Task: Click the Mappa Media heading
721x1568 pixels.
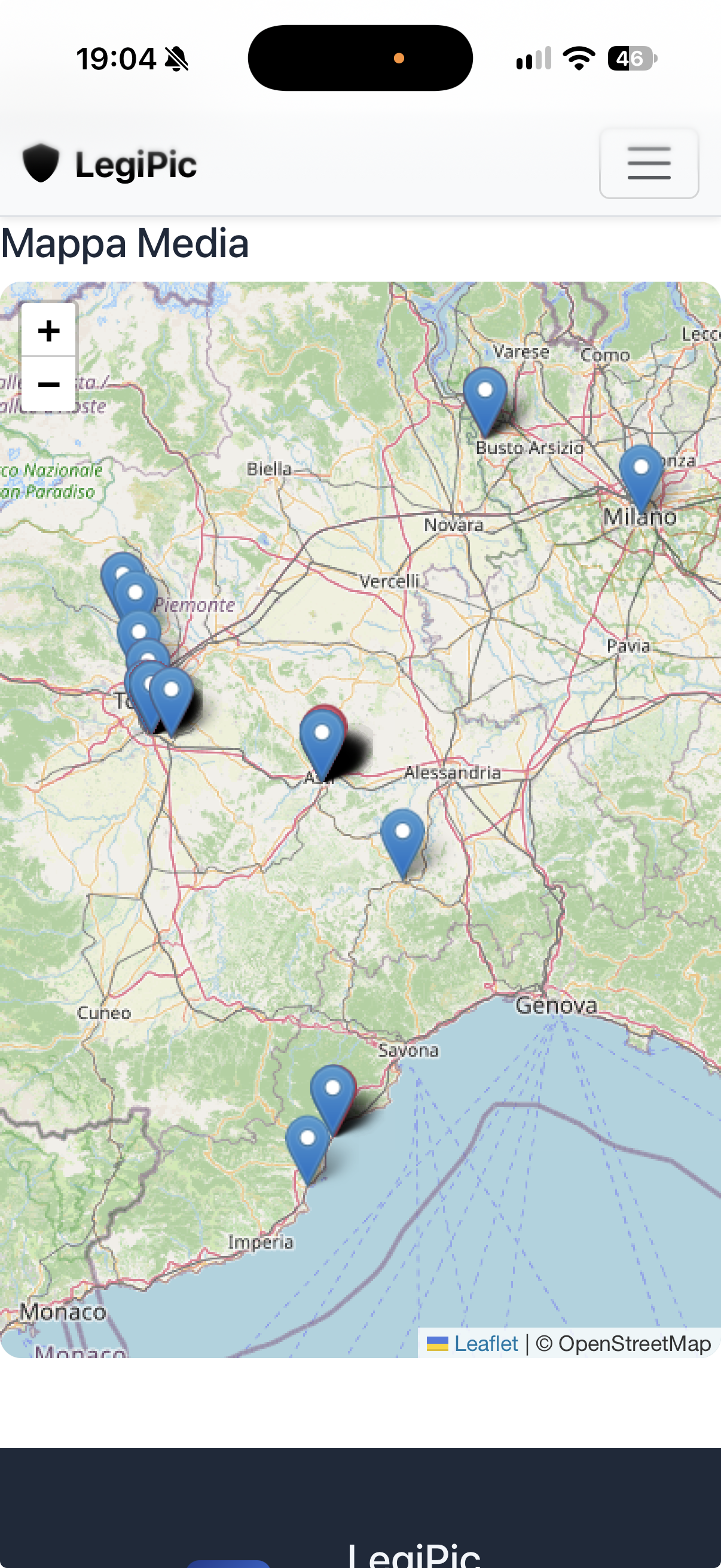Action: [x=125, y=242]
